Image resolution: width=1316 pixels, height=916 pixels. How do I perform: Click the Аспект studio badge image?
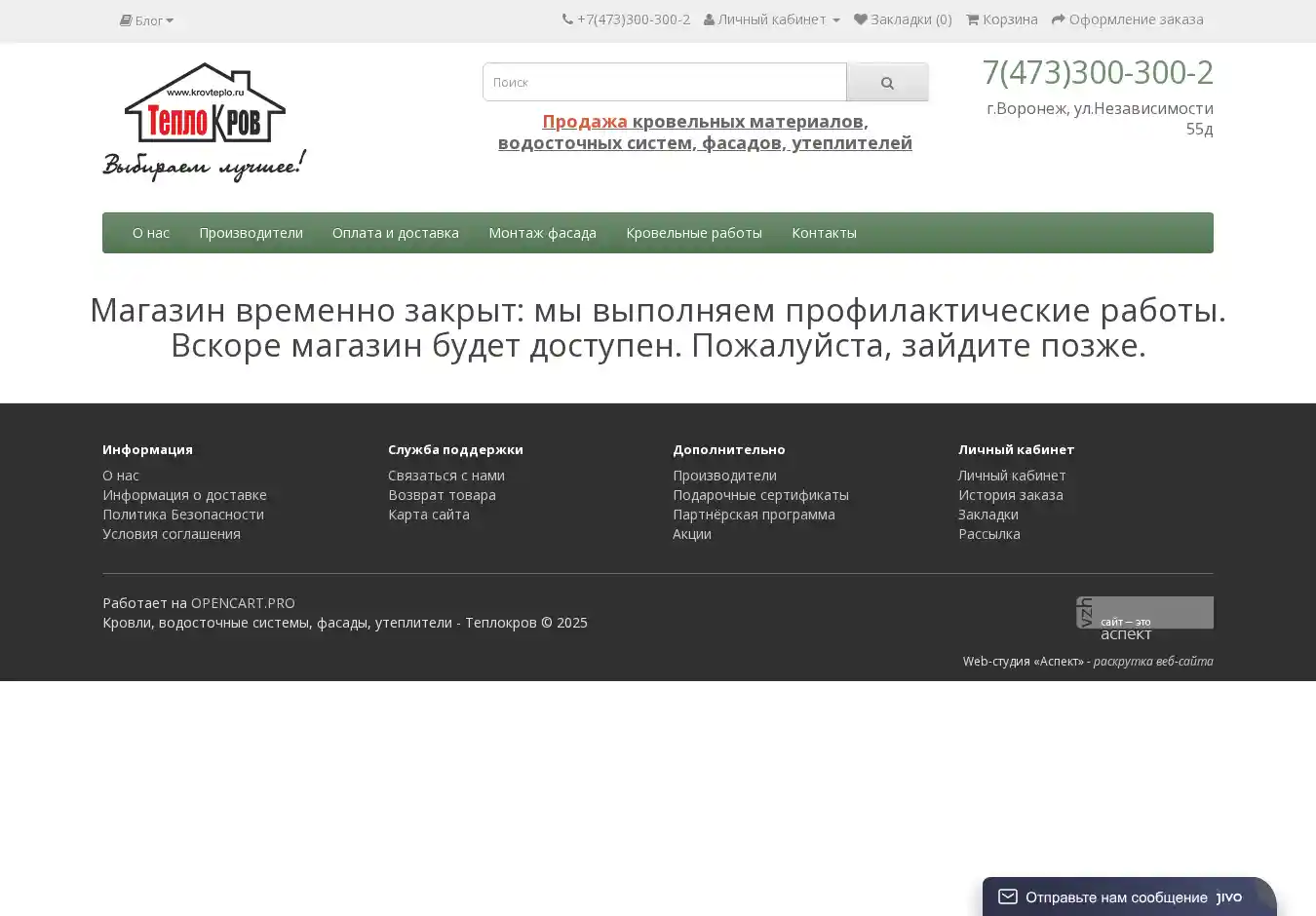click(1144, 613)
